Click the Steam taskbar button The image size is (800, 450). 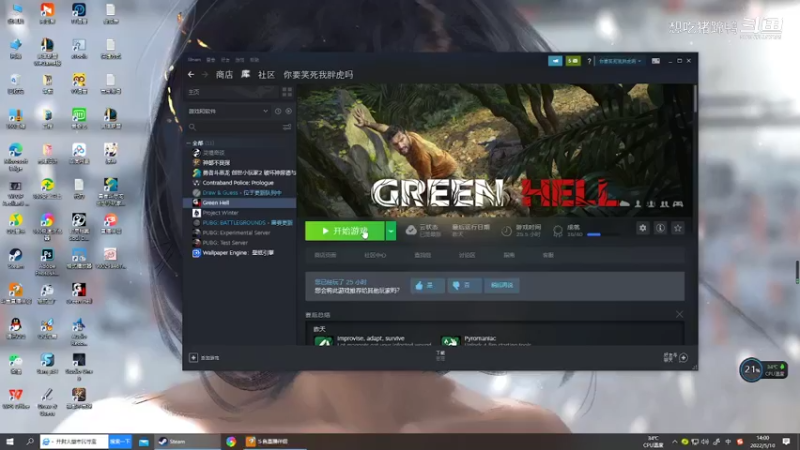point(186,441)
